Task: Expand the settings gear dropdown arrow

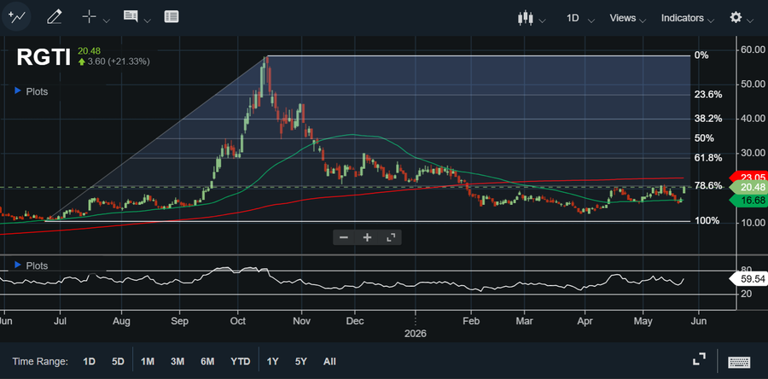Action: pos(750,21)
